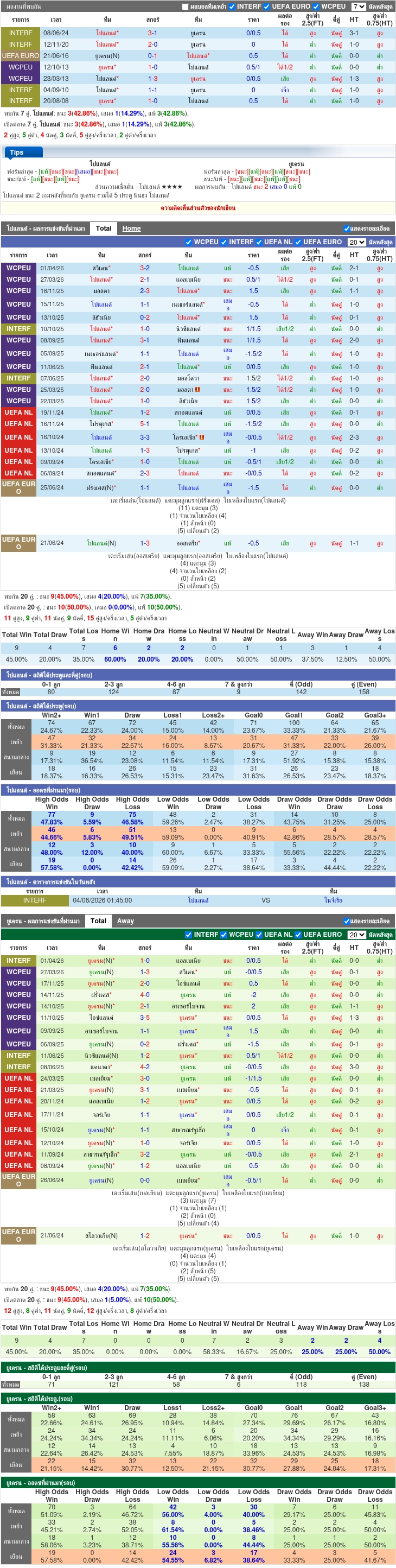
Task: Open แคนาดา team link in ยูเครน 08/06/25 row
Action: pos(101,1067)
